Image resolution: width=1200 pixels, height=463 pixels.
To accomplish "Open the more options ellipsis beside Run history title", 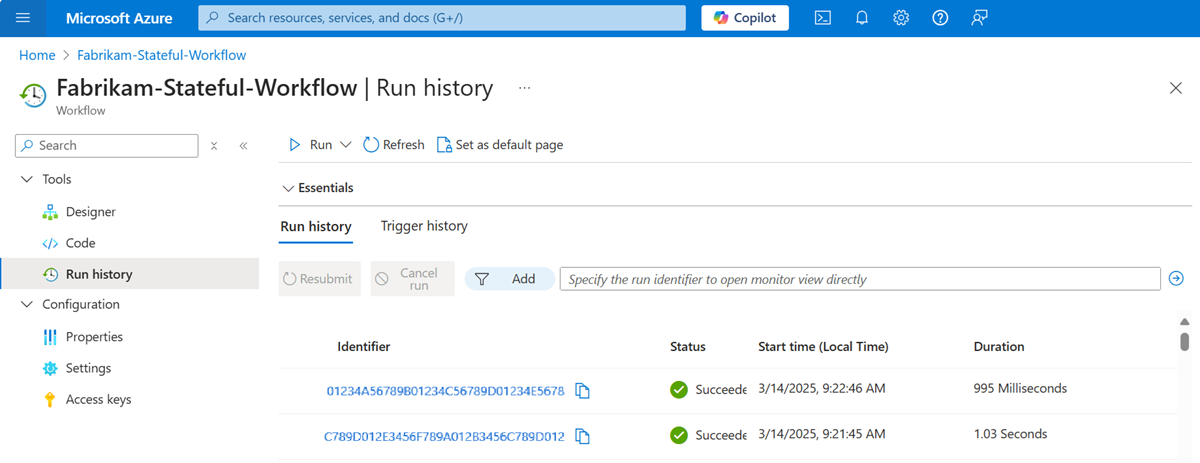I will point(524,88).
